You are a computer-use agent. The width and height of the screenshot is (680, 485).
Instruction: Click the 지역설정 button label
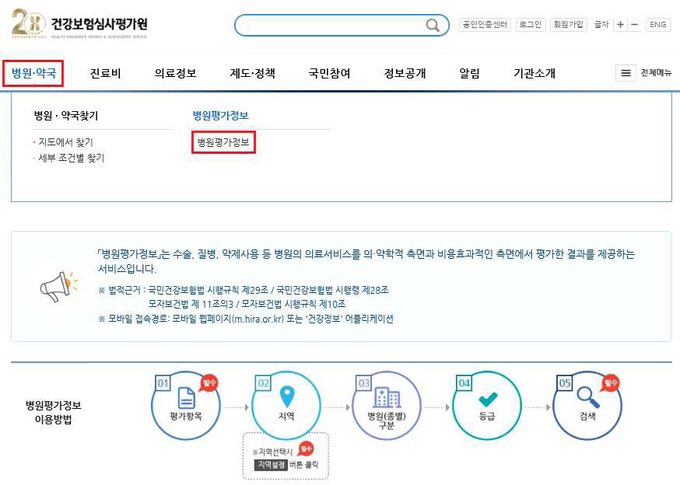(x=271, y=465)
